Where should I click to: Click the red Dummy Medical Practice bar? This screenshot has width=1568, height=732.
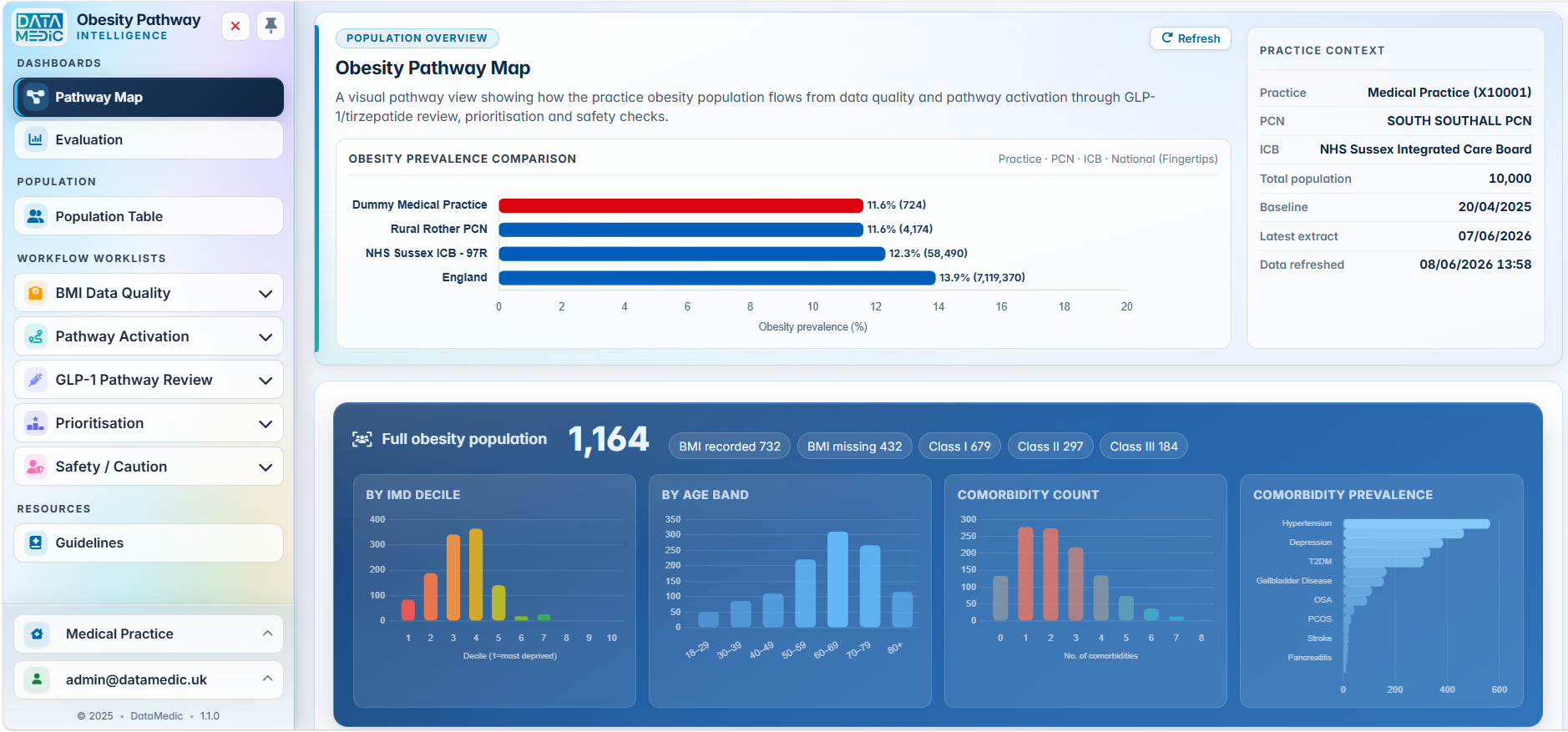(x=680, y=205)
